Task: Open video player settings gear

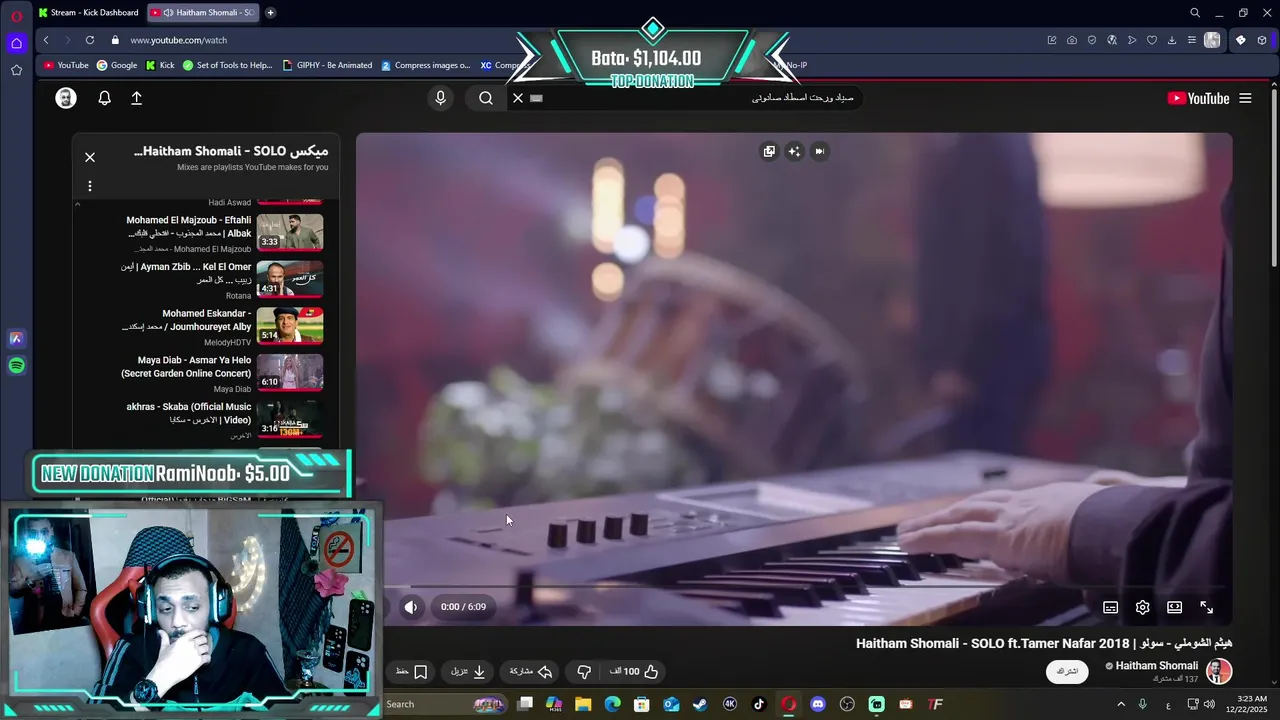Action: tap(1142, 607)
